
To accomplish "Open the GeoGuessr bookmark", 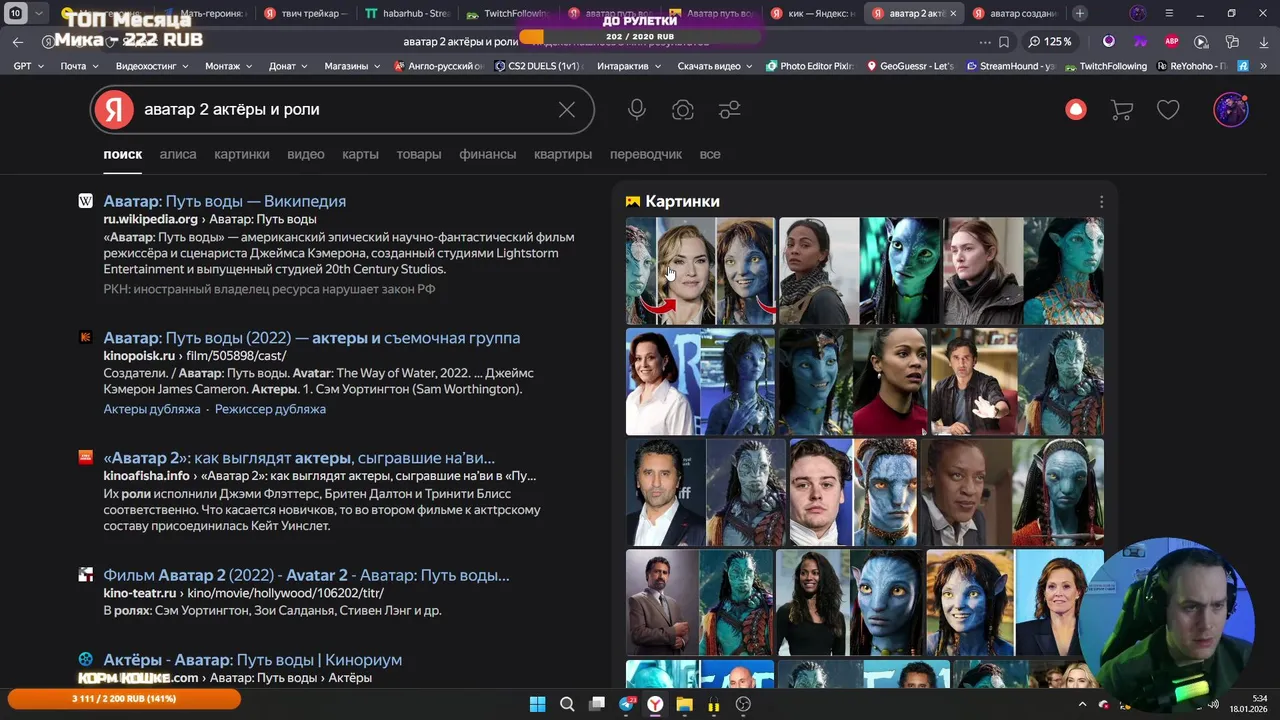I will click(910, 66).
